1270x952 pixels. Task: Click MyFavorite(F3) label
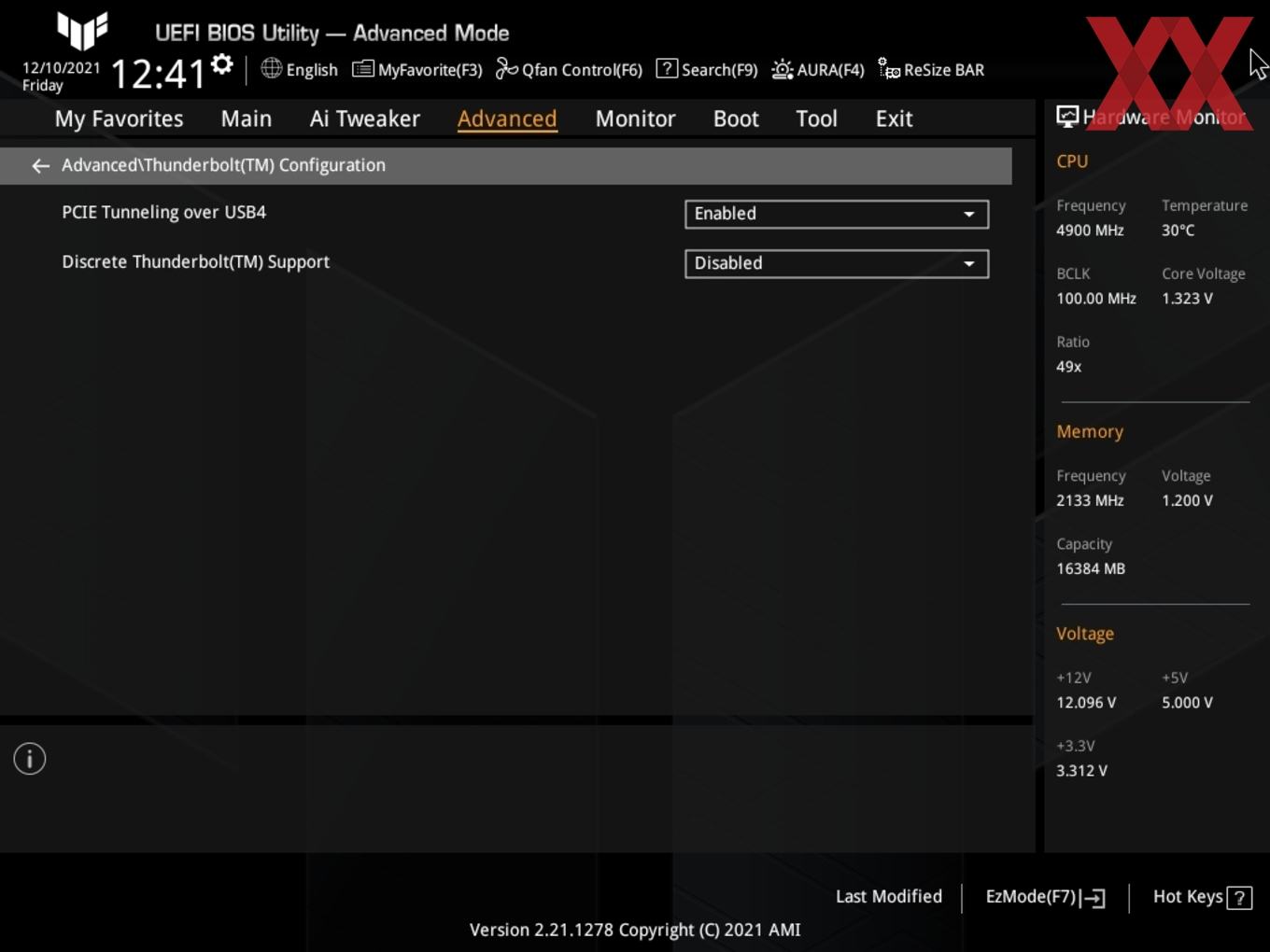coord(430,70)
